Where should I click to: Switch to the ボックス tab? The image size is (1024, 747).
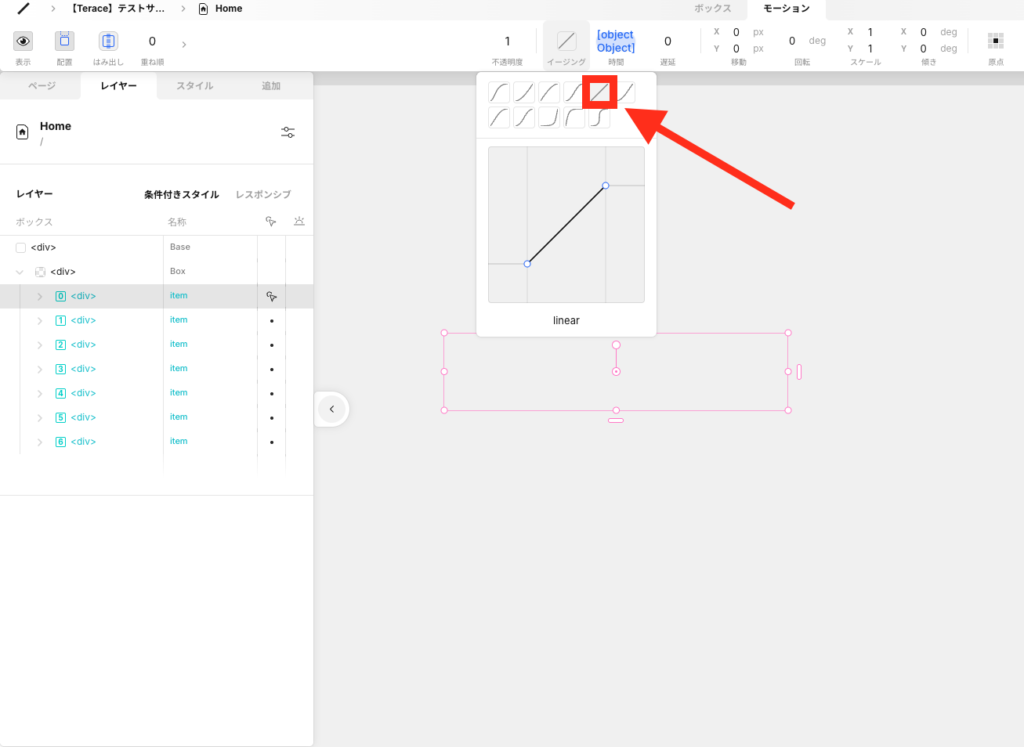pyautogui.click(x=713, y=9)
